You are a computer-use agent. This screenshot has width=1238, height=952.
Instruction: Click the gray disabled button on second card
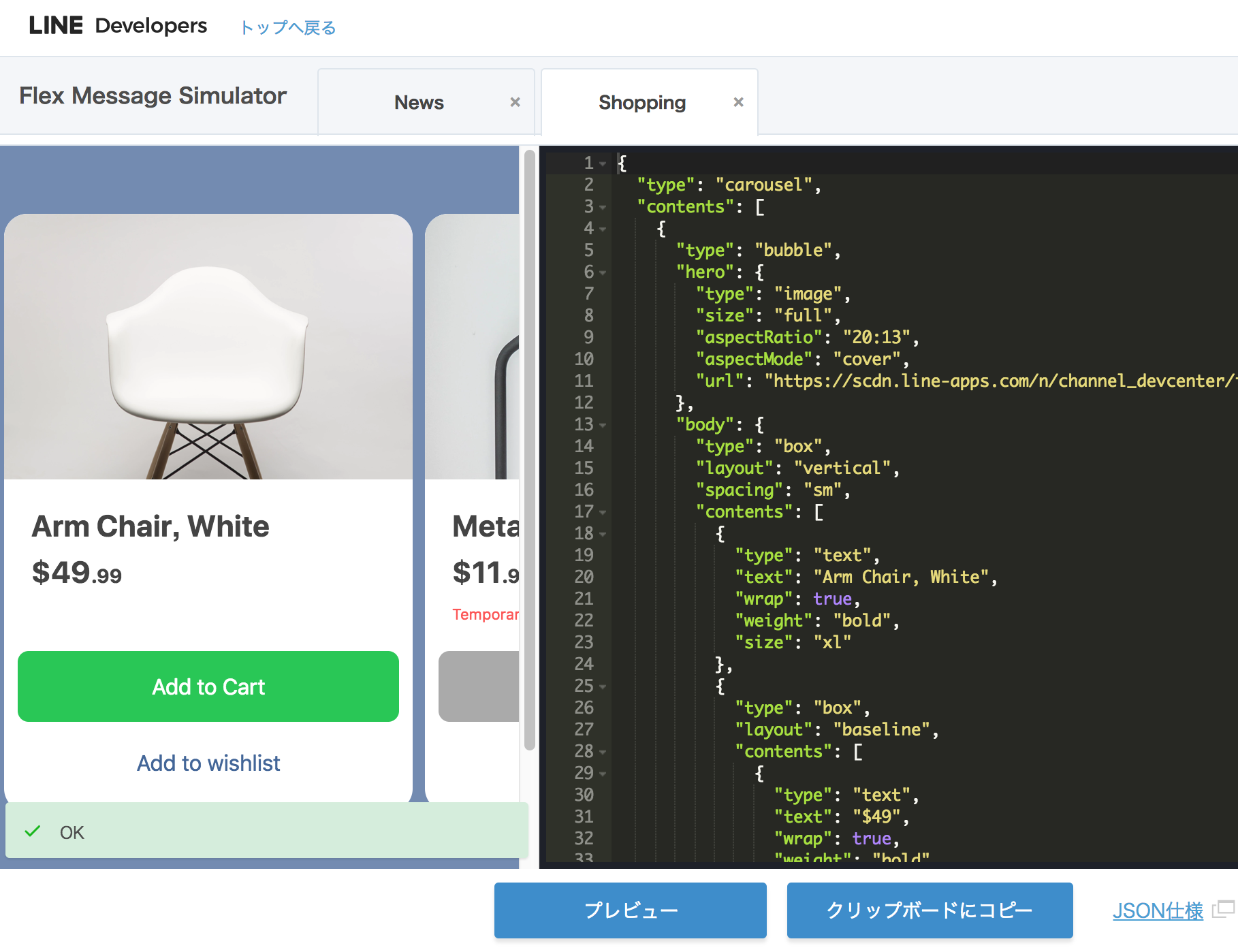click(479, 686)
